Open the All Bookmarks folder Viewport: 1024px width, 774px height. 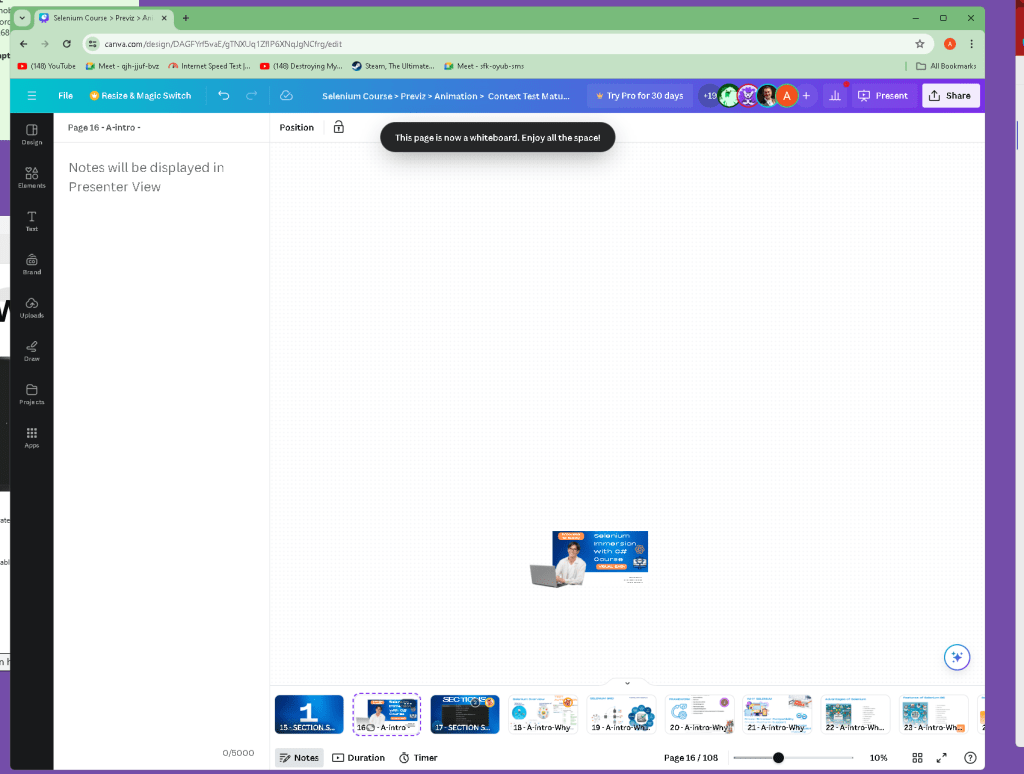point(946,66)
